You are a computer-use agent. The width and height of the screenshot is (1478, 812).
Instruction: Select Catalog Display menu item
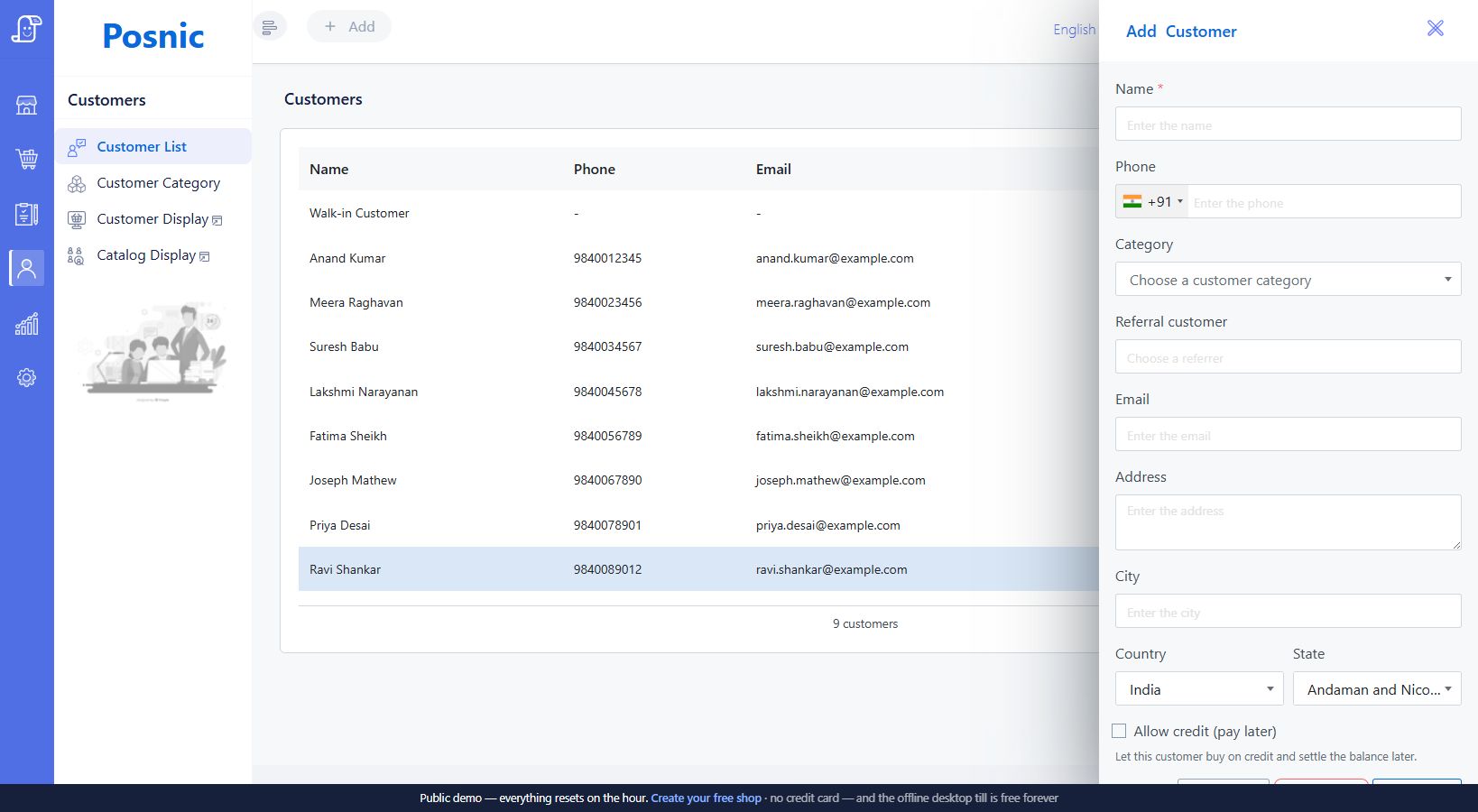[152, 255]
